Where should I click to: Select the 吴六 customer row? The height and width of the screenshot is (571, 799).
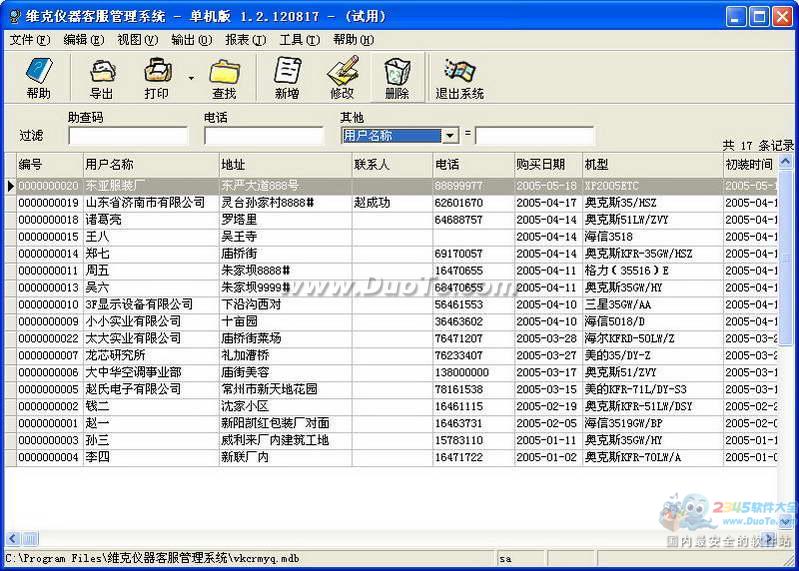391,287
